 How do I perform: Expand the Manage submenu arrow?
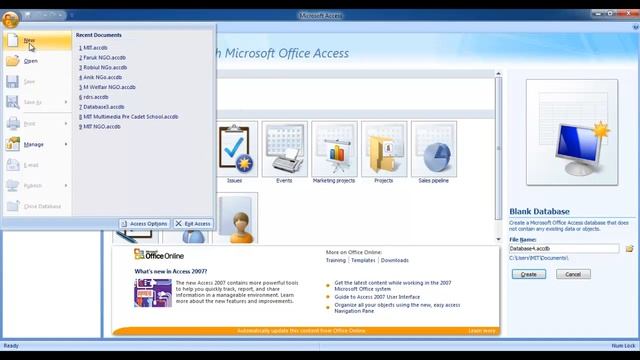(x=66, y=144)
